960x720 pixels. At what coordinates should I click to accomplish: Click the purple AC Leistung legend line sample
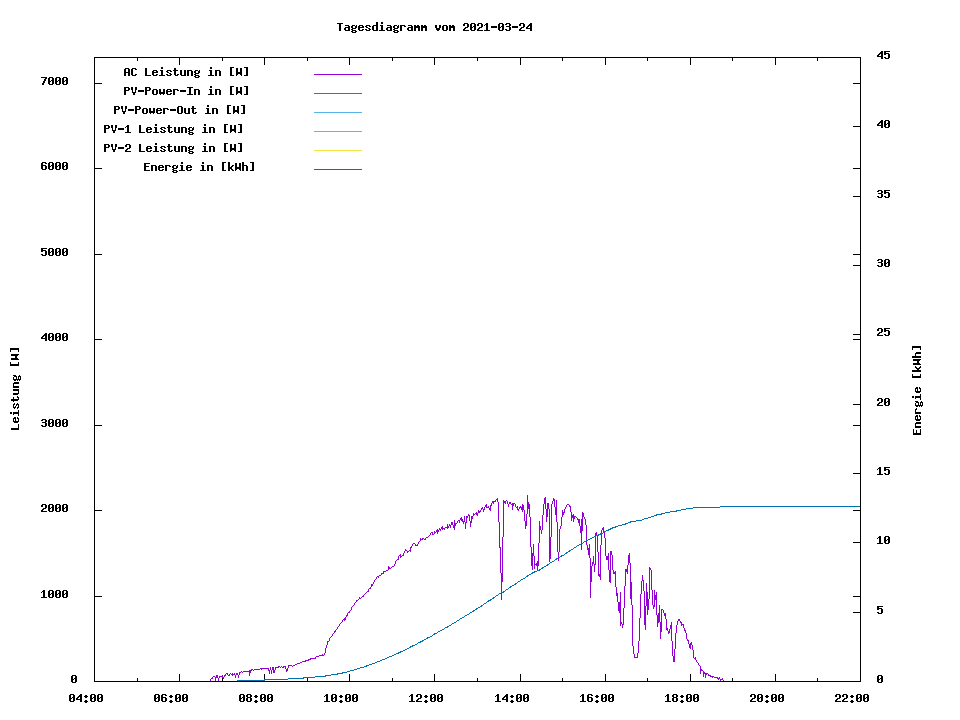(337, 74)
